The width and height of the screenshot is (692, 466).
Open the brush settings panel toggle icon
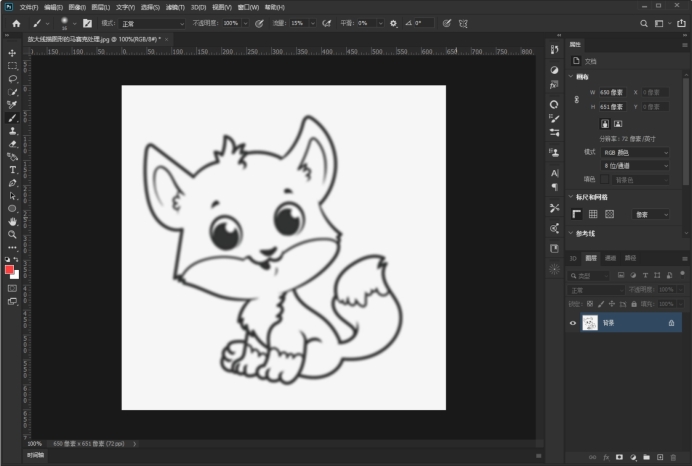point(87,23)
